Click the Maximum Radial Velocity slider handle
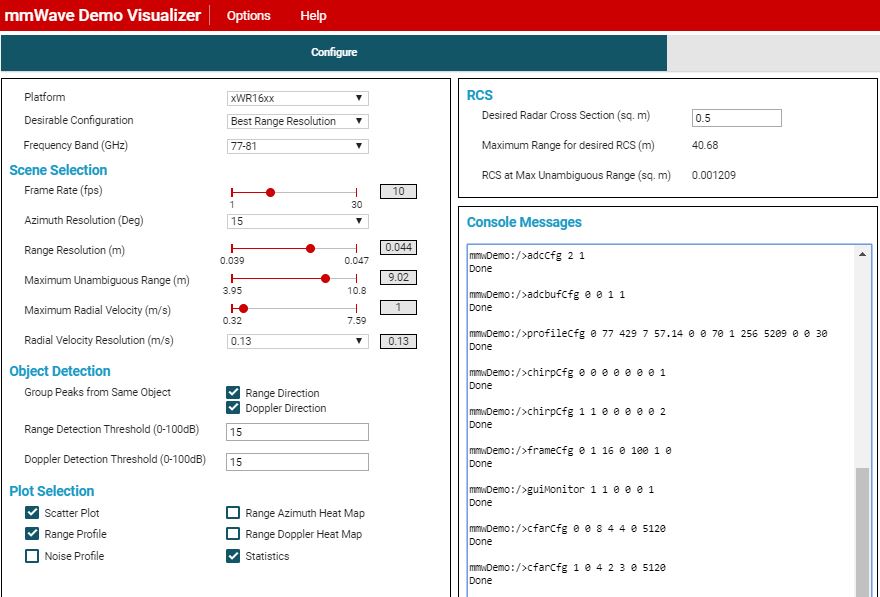880x597 pixels. (243, 308)
